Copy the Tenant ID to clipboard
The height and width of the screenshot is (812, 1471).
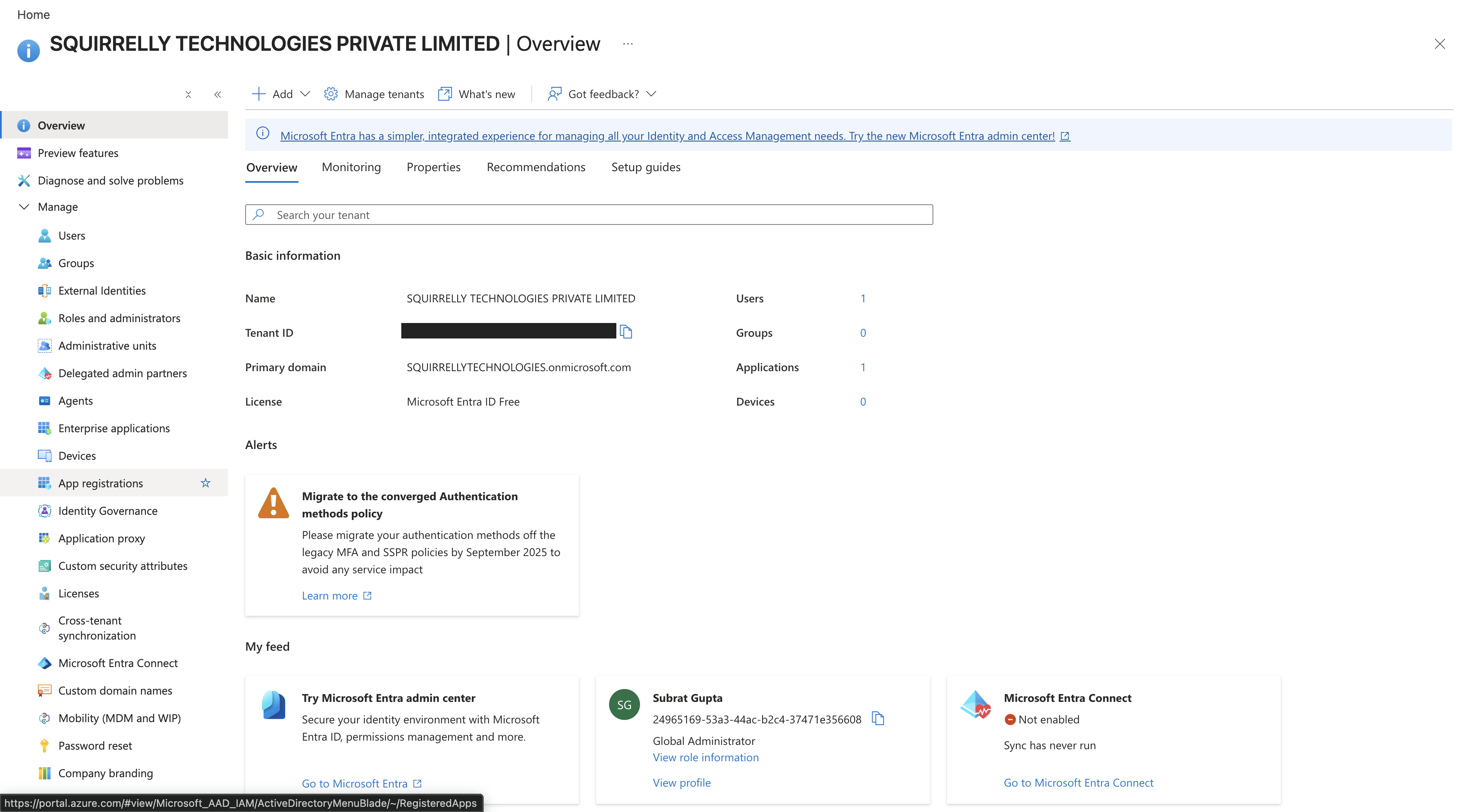[x=626, y=332]
